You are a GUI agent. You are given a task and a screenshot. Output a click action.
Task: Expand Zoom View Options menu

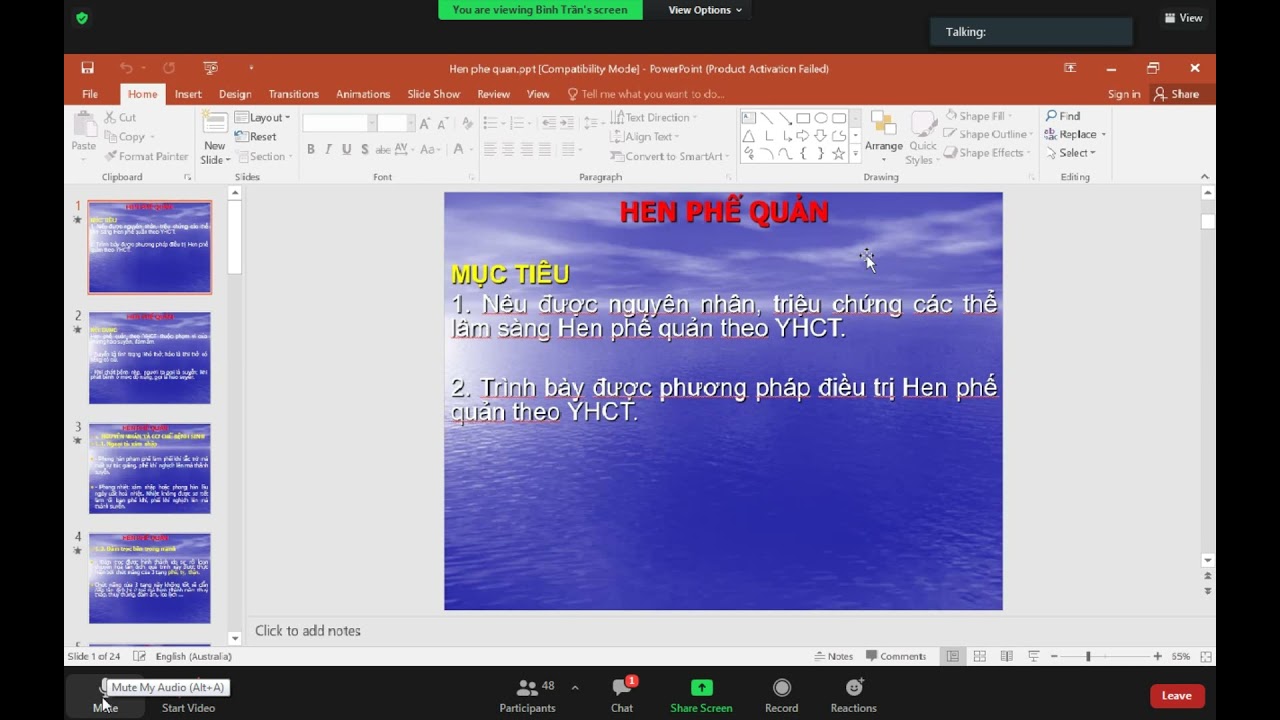pos(705,10)
